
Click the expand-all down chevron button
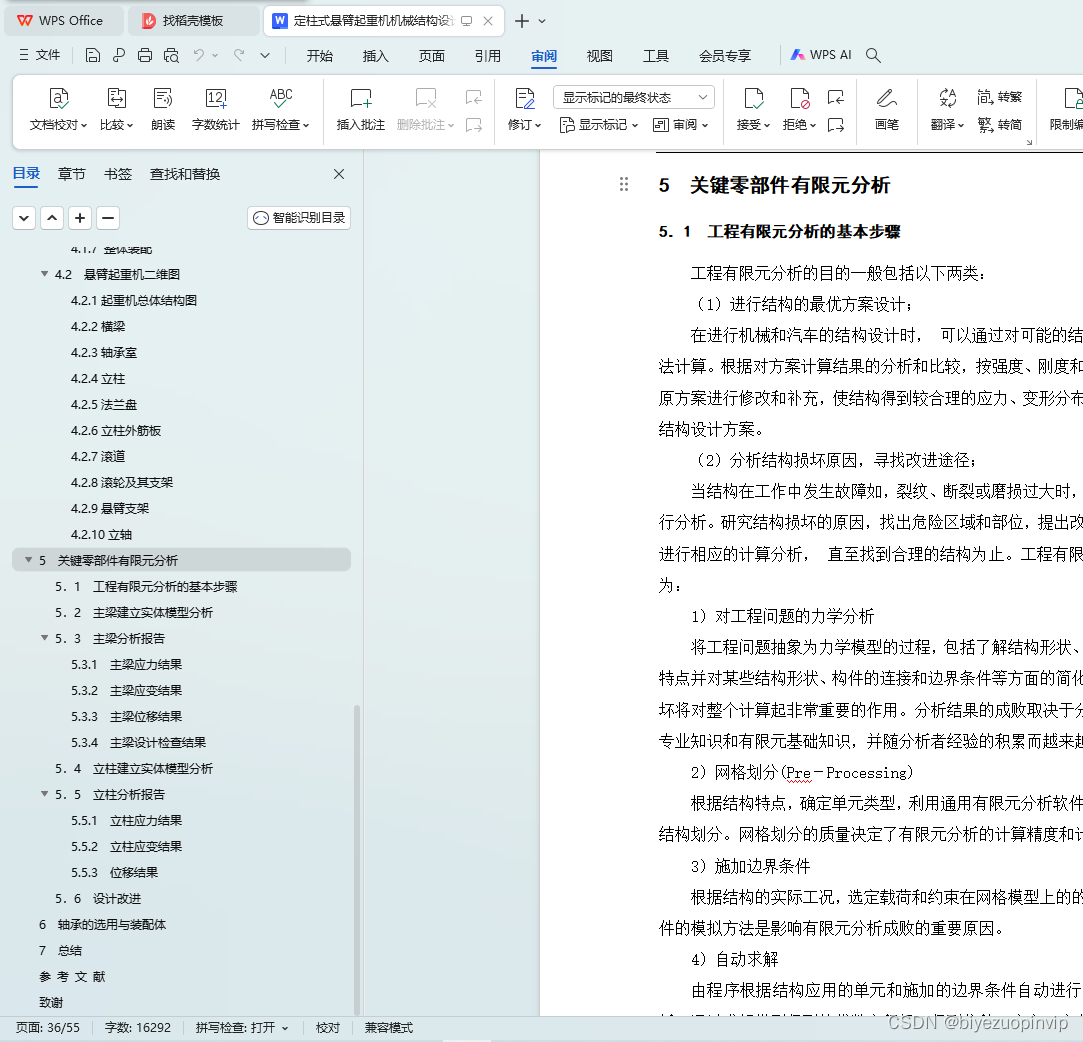pyautogui.click(x=24, y=218)
